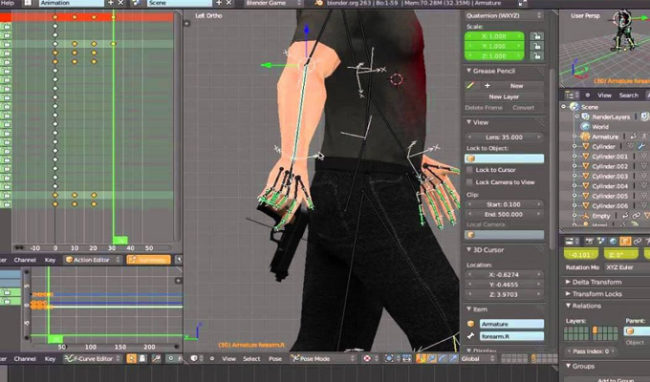Open the View menu in 3D viewport header
This screenshot has width=650, height=382.
(228, 358)
